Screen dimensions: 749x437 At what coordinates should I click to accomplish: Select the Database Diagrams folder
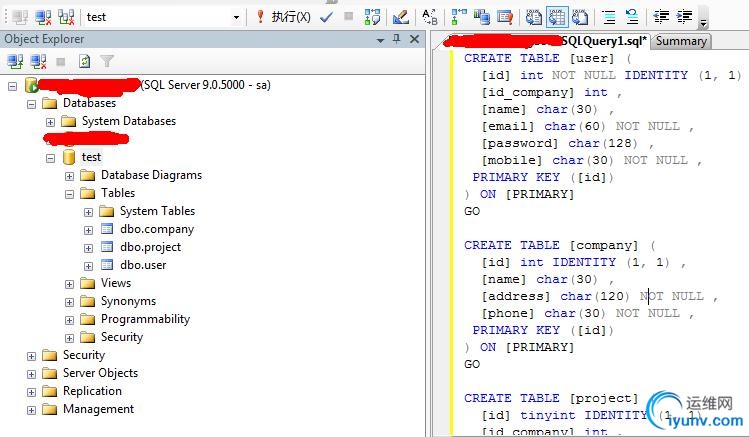[151, 175]
